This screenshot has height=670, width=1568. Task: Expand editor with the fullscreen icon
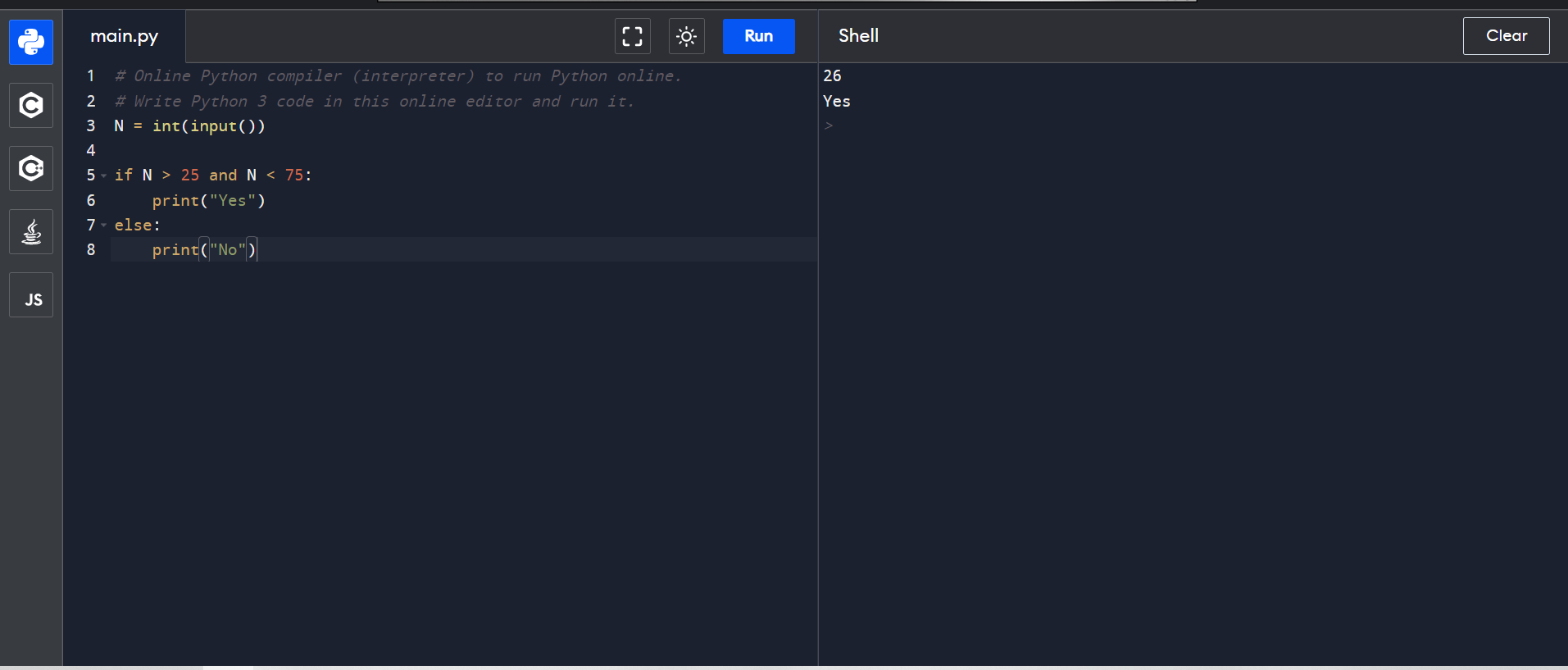pyautogui.click(x=632, y=36)
